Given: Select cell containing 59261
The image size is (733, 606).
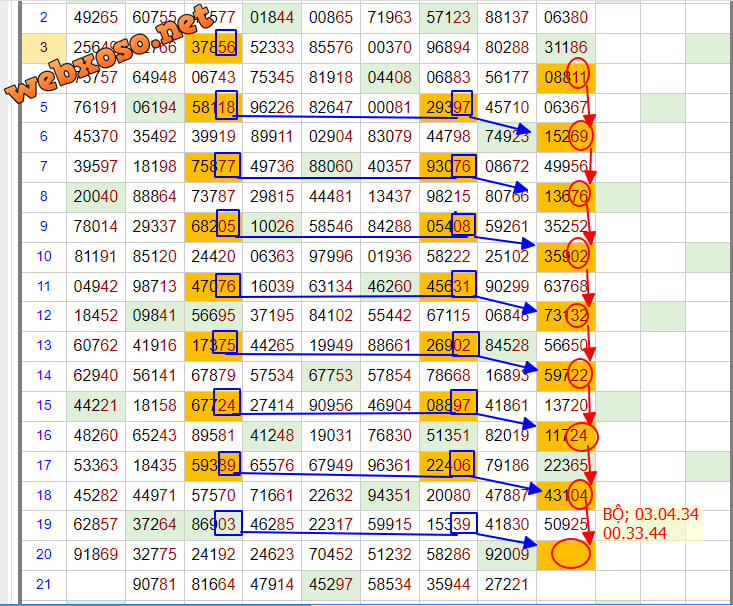Looking at the screenshot, I should [507, 226].
